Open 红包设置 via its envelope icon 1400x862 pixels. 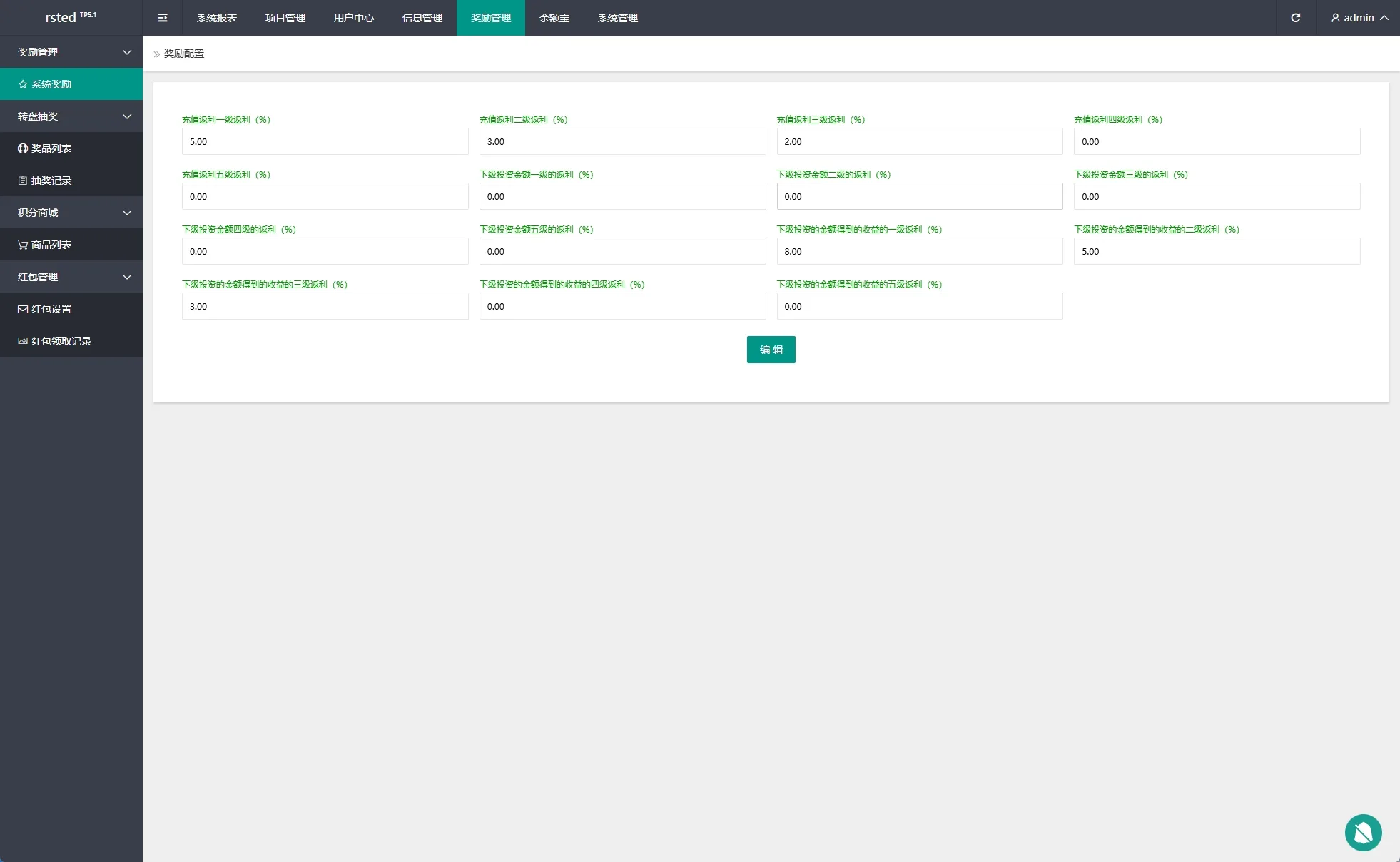[x=23, y=309]
